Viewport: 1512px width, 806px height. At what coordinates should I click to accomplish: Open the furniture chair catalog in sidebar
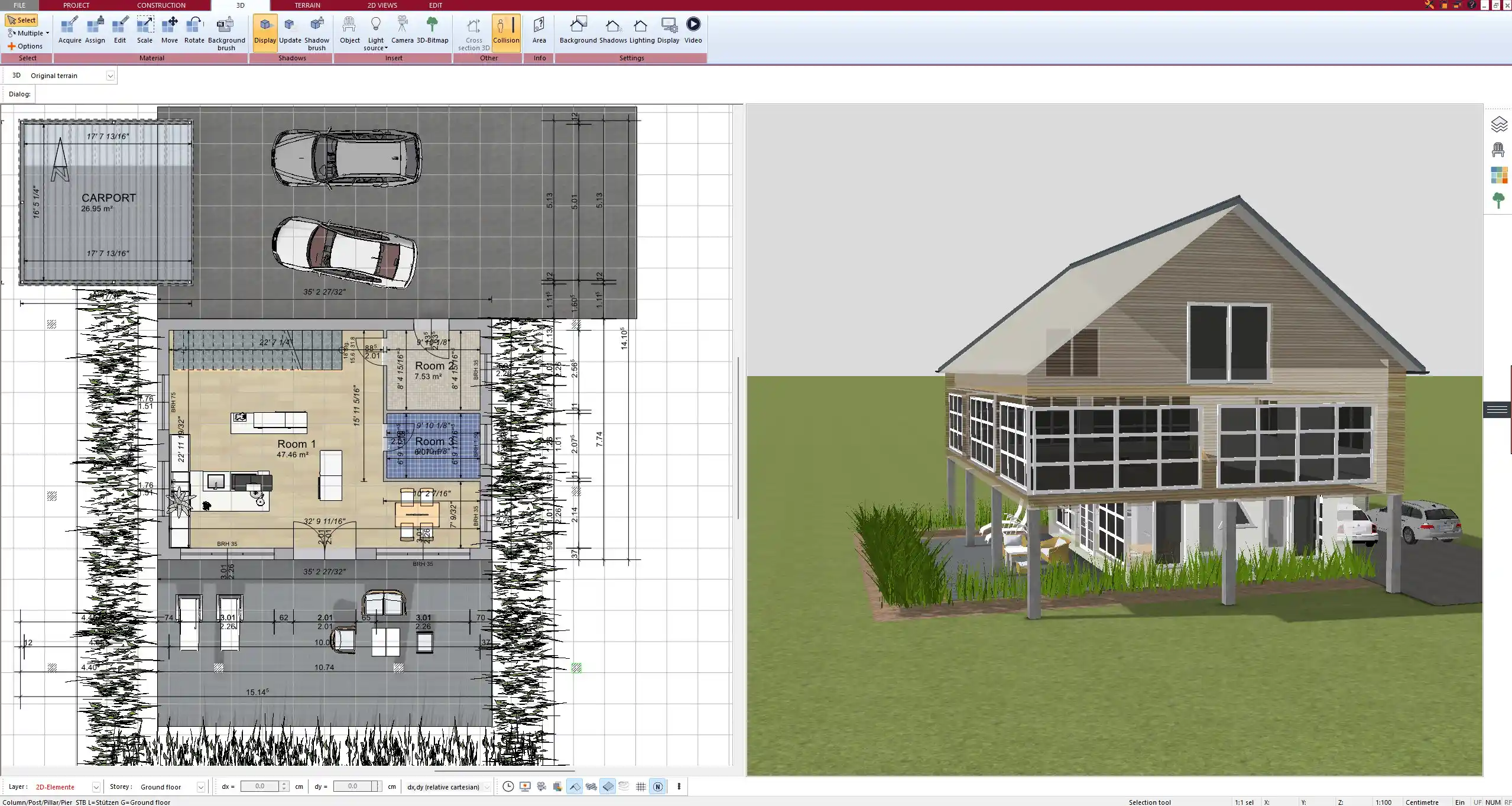point(1498,150)
